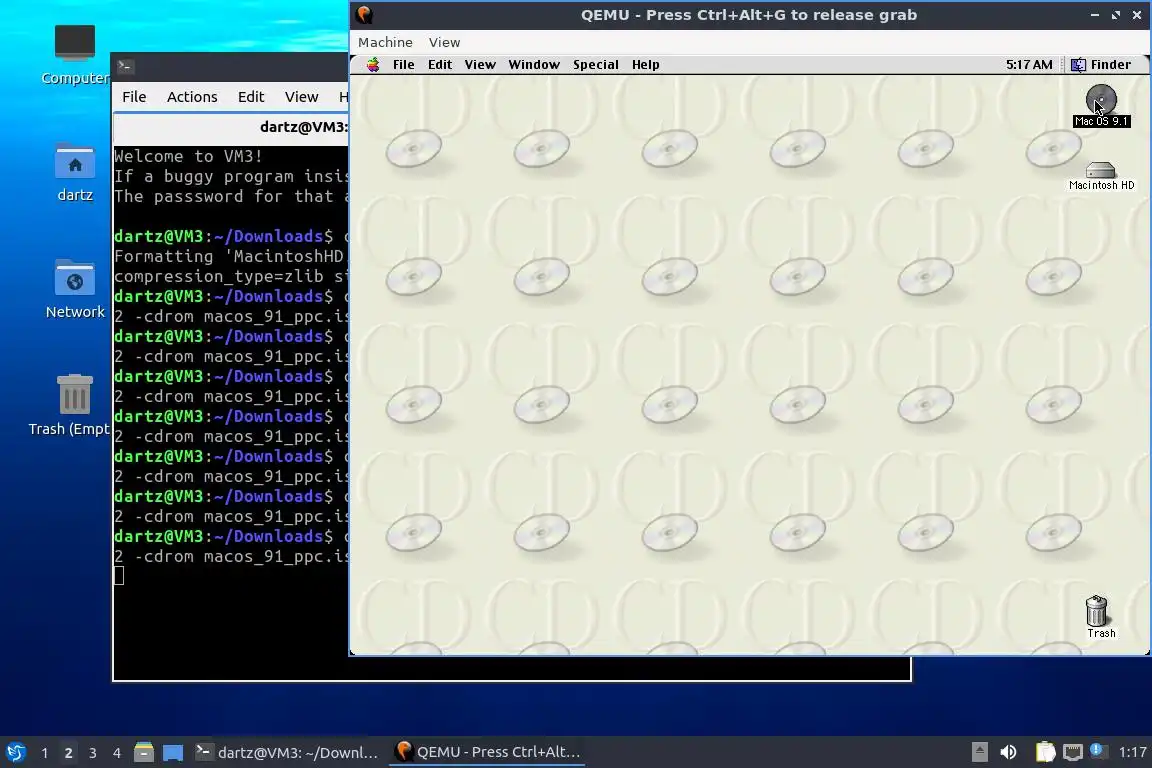The image size is (1152, 768).
Task: Open the LXQt application menu launcher
Action: pos(15,753)
